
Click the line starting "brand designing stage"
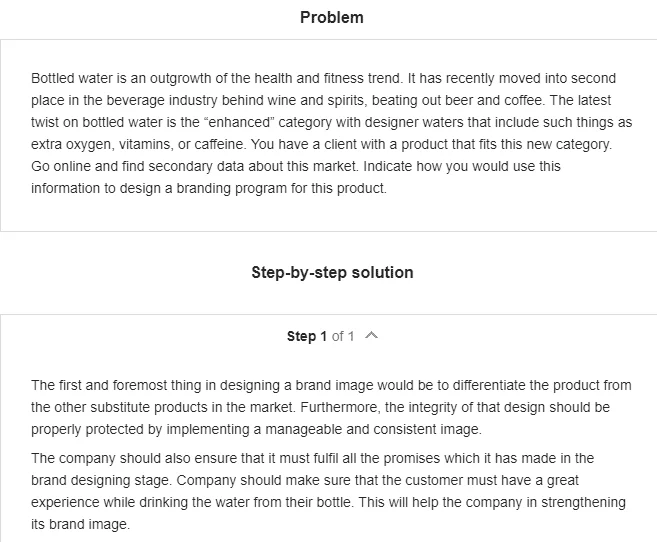click(x=305, y=480)
